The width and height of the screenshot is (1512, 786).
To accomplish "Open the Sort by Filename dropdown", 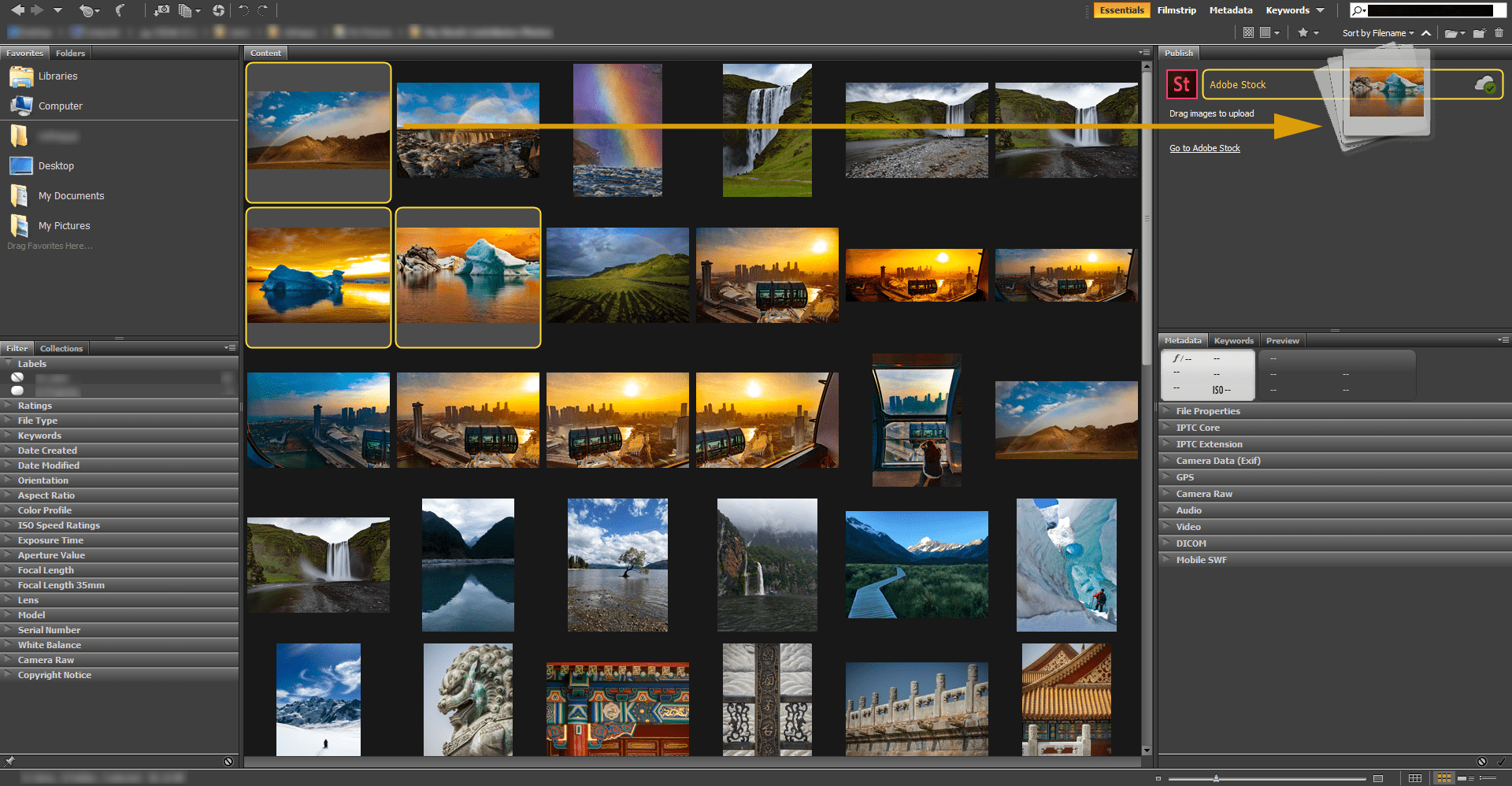I will 1376,32.
